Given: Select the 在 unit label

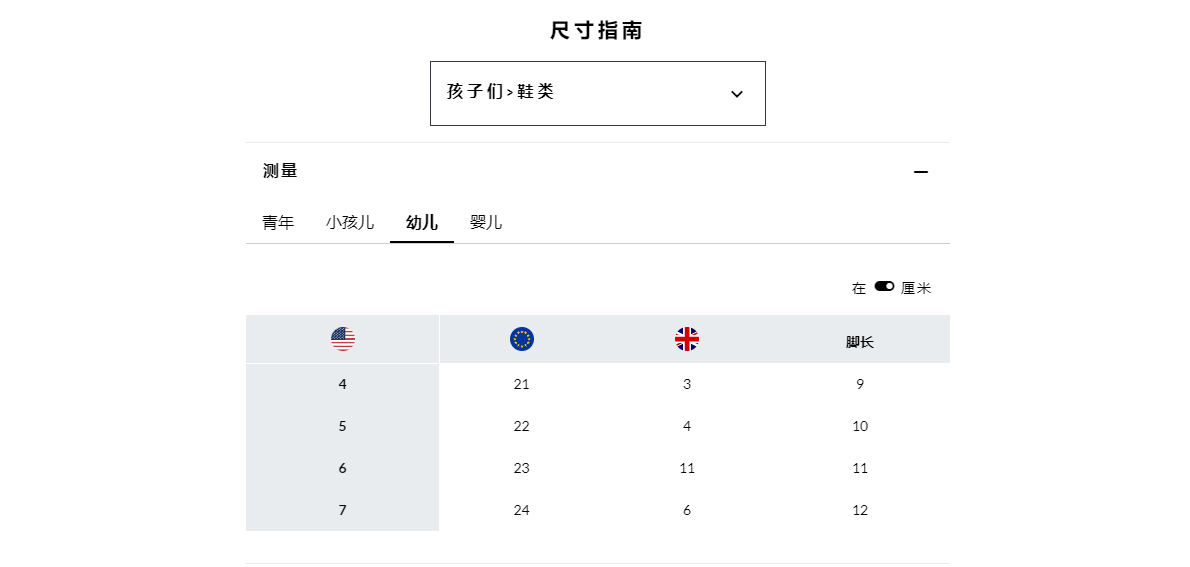Looking at the screenshot, I should coord(859,288).
